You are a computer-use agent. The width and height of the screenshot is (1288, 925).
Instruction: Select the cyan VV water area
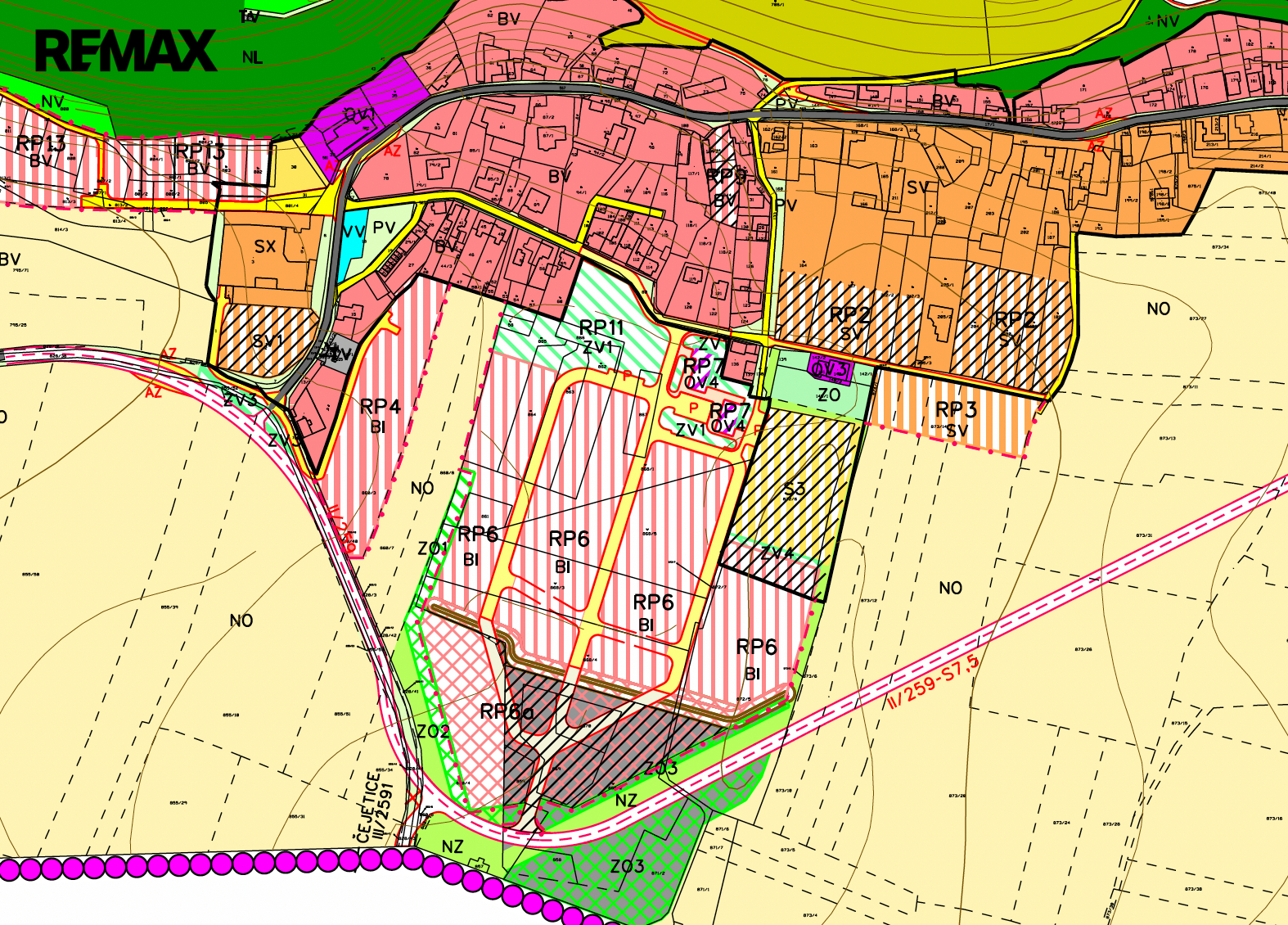tap(352, 245)
